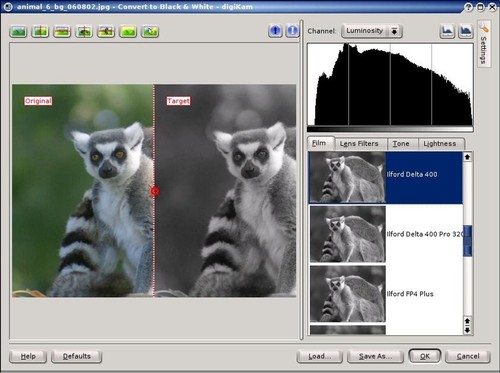Select the original-image-only preview mode icon

(18, 31)
